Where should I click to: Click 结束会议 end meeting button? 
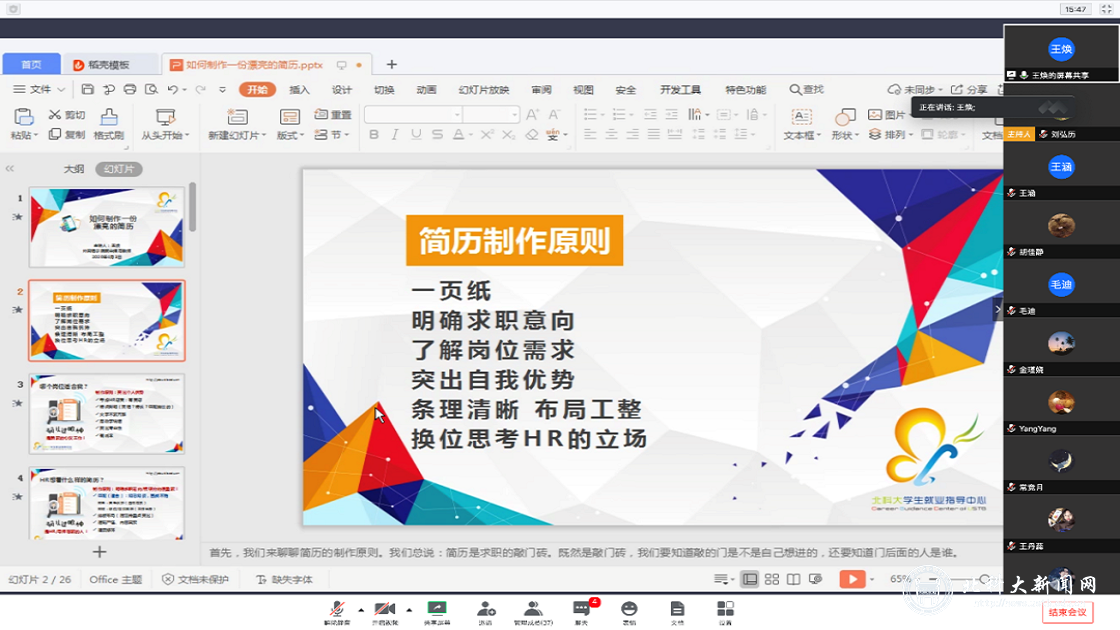(1067, 612)
